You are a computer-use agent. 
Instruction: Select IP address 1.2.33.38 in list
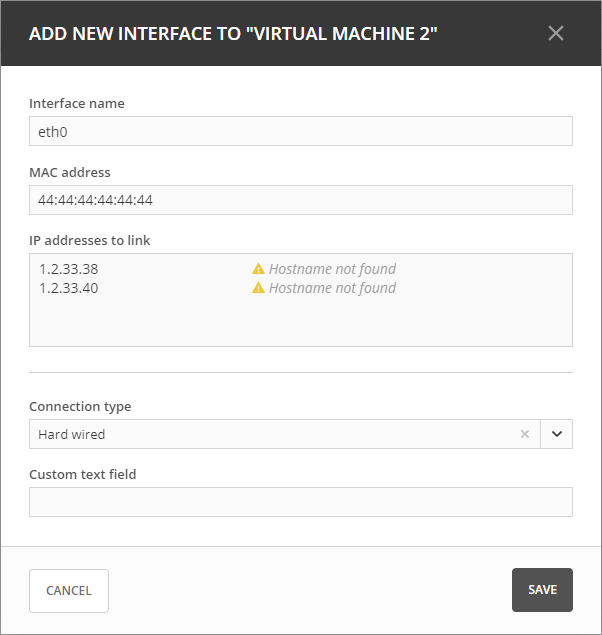69,269
